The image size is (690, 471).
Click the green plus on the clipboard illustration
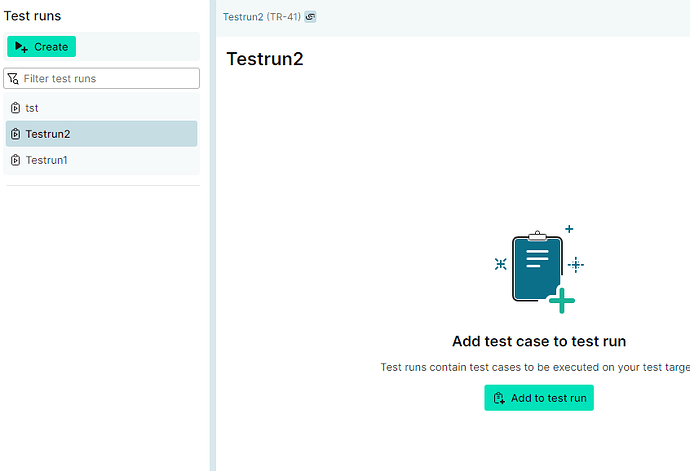tap(562, 300)
